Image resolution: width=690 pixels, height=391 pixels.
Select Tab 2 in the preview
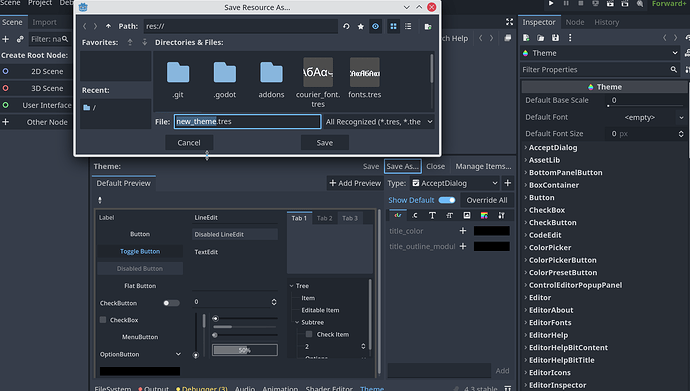325,218
